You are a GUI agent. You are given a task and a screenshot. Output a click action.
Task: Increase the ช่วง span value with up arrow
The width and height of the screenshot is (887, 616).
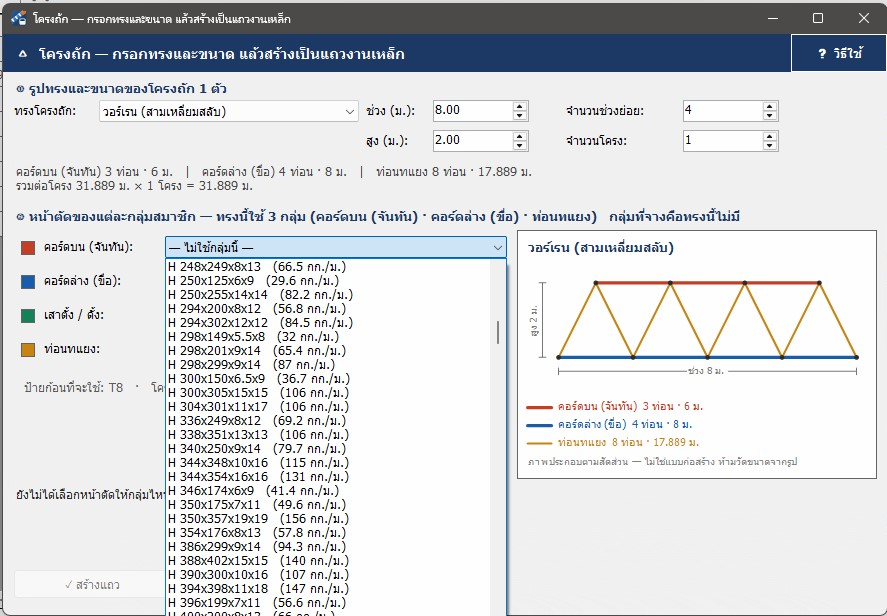pyautogui.click(x=520, y=106)
